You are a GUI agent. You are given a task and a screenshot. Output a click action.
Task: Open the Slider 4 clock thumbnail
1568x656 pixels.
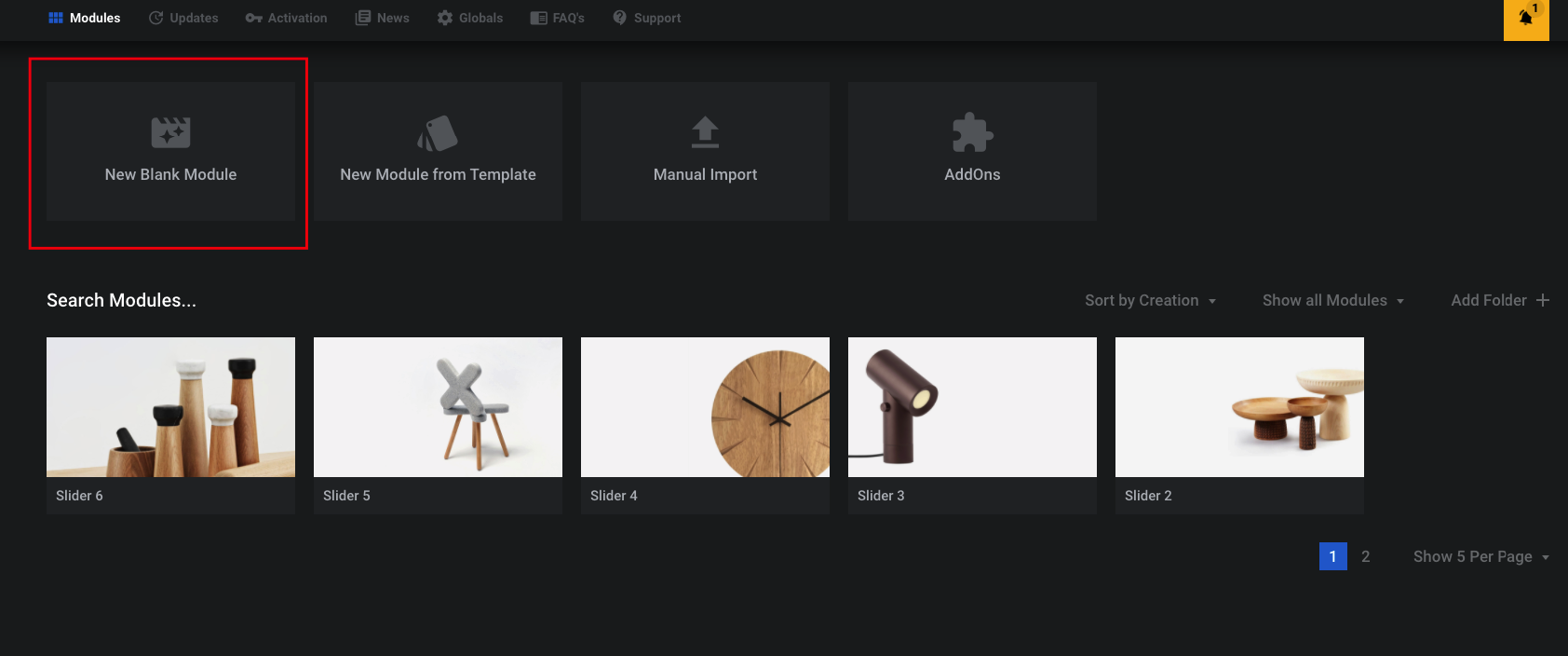(x=705, y=407)
